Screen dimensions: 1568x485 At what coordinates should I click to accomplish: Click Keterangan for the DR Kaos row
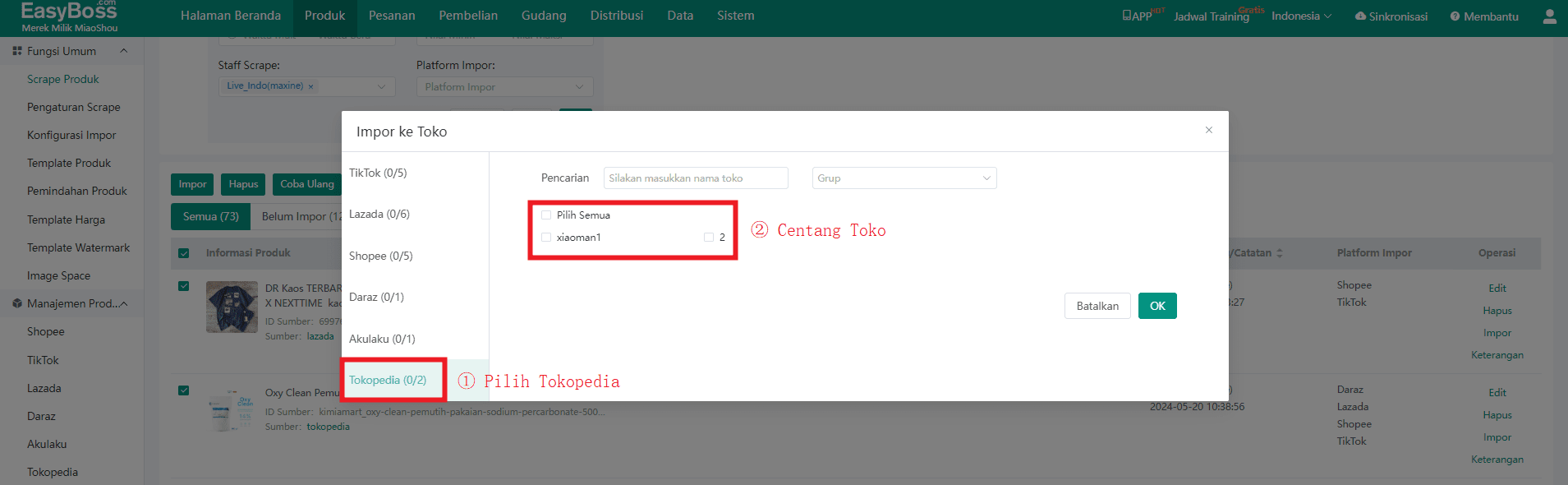point(1497,355)
